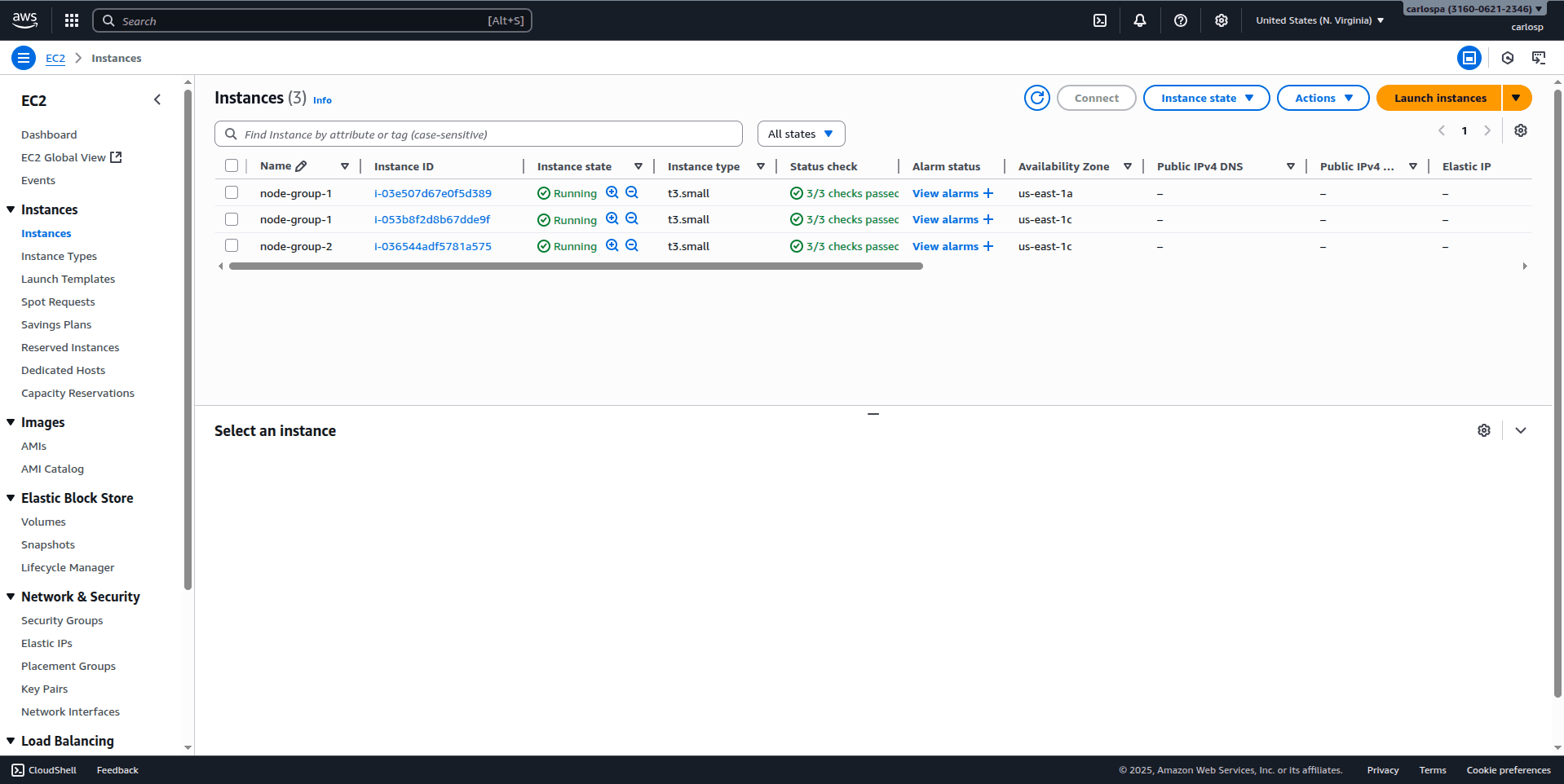Open instance ID i-053b8f2d8b67dde9f link
Screen dimensions: 1564x784
point(432,219)
